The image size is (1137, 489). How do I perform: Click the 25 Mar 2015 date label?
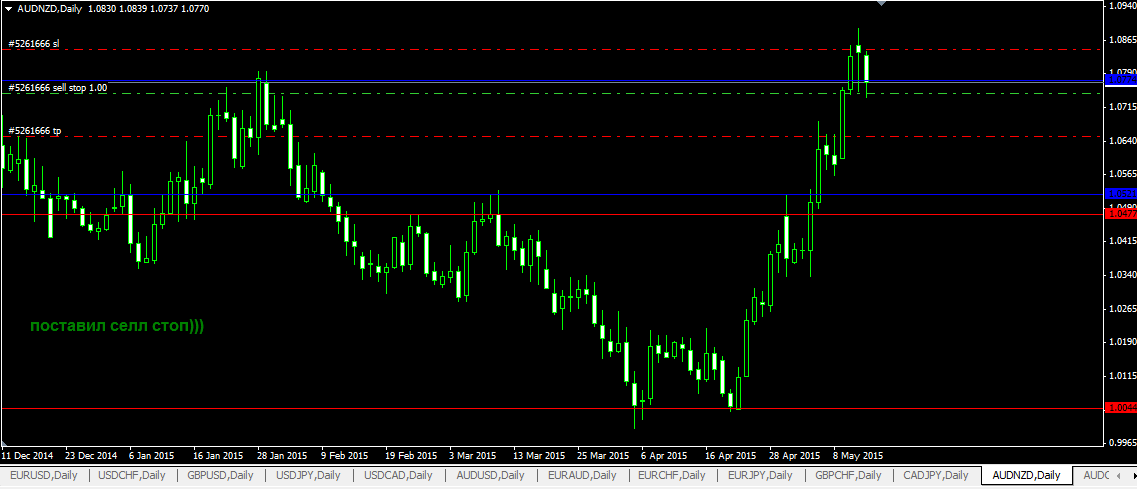[x=603, y=456]
